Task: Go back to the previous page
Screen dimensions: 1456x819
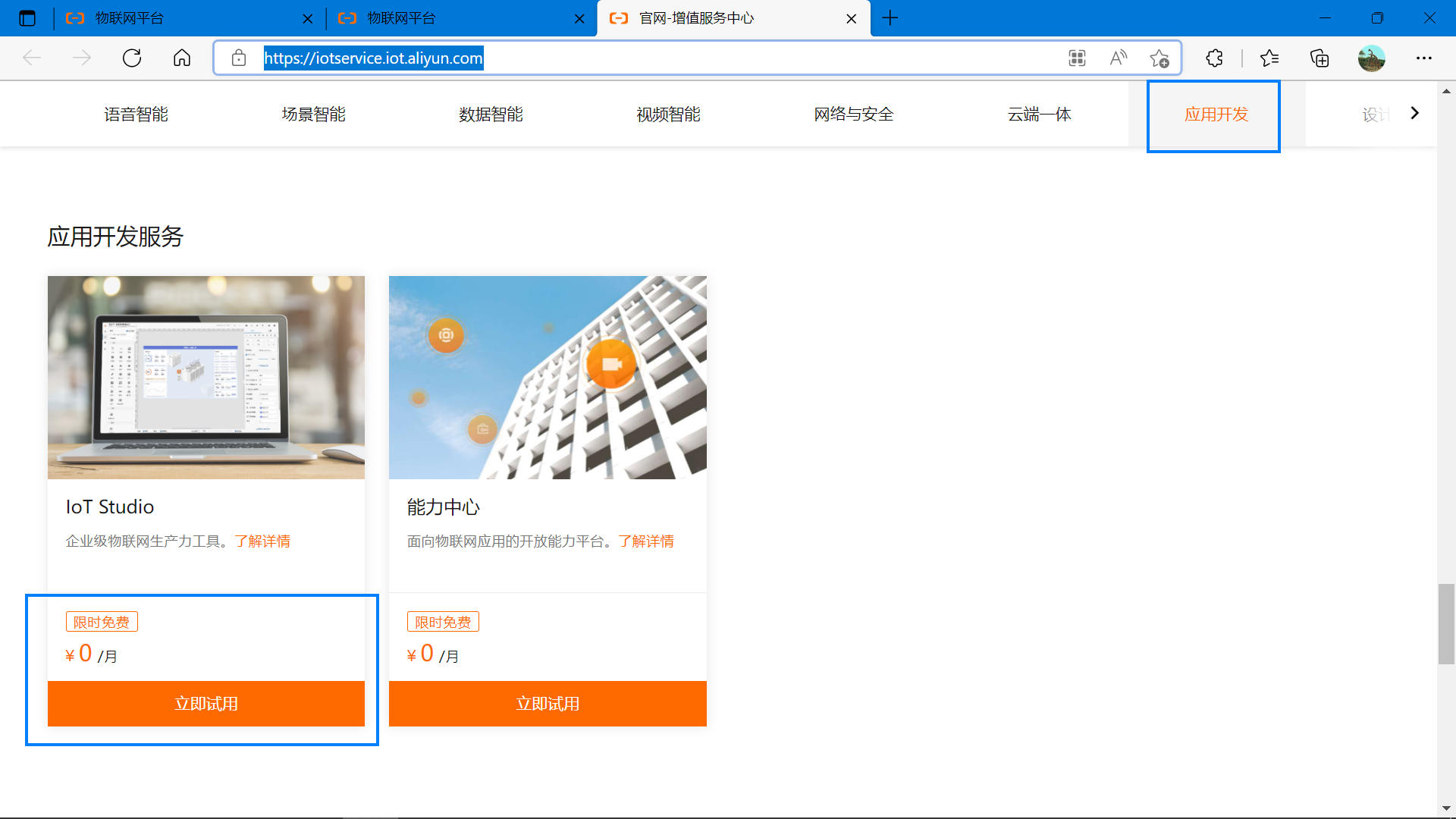Action: point(32,58)
